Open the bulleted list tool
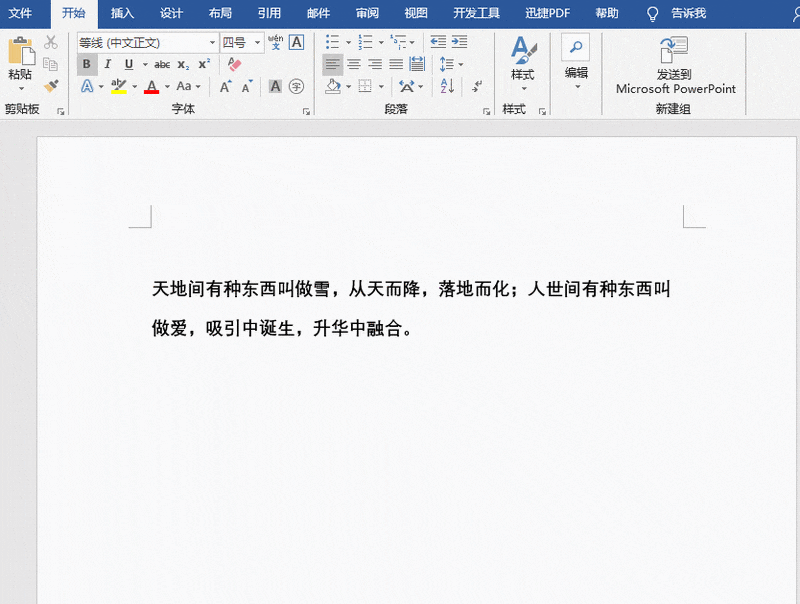 click(333, 41)
